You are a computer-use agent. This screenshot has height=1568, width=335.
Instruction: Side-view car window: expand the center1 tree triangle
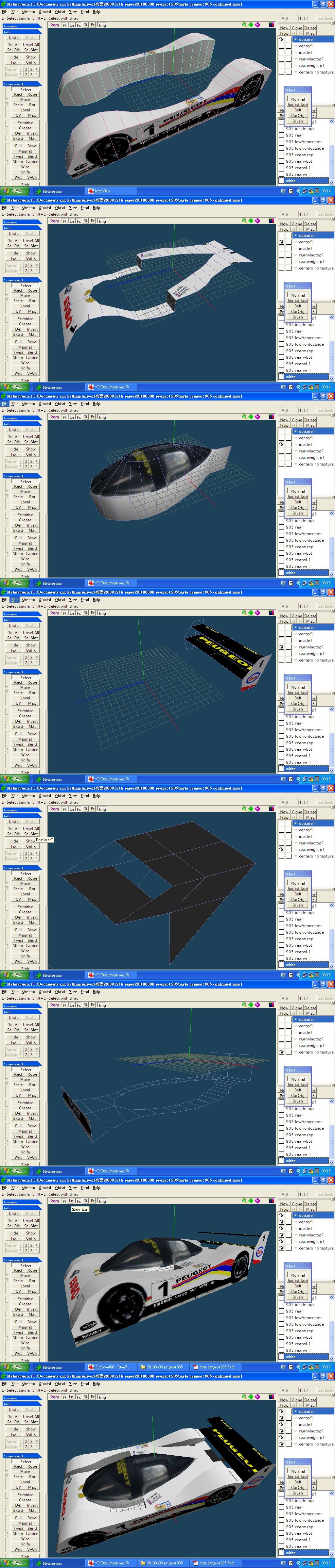(x=295, y=1222)
